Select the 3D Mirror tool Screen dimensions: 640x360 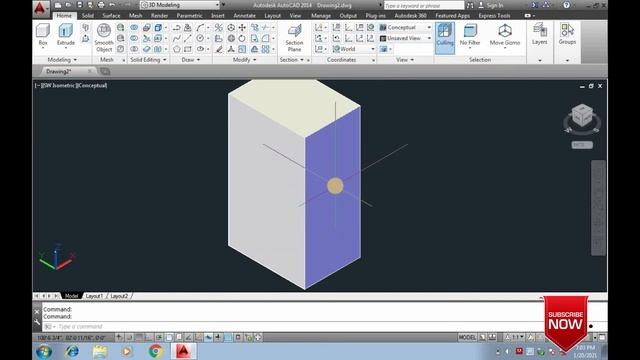point(219,27)
